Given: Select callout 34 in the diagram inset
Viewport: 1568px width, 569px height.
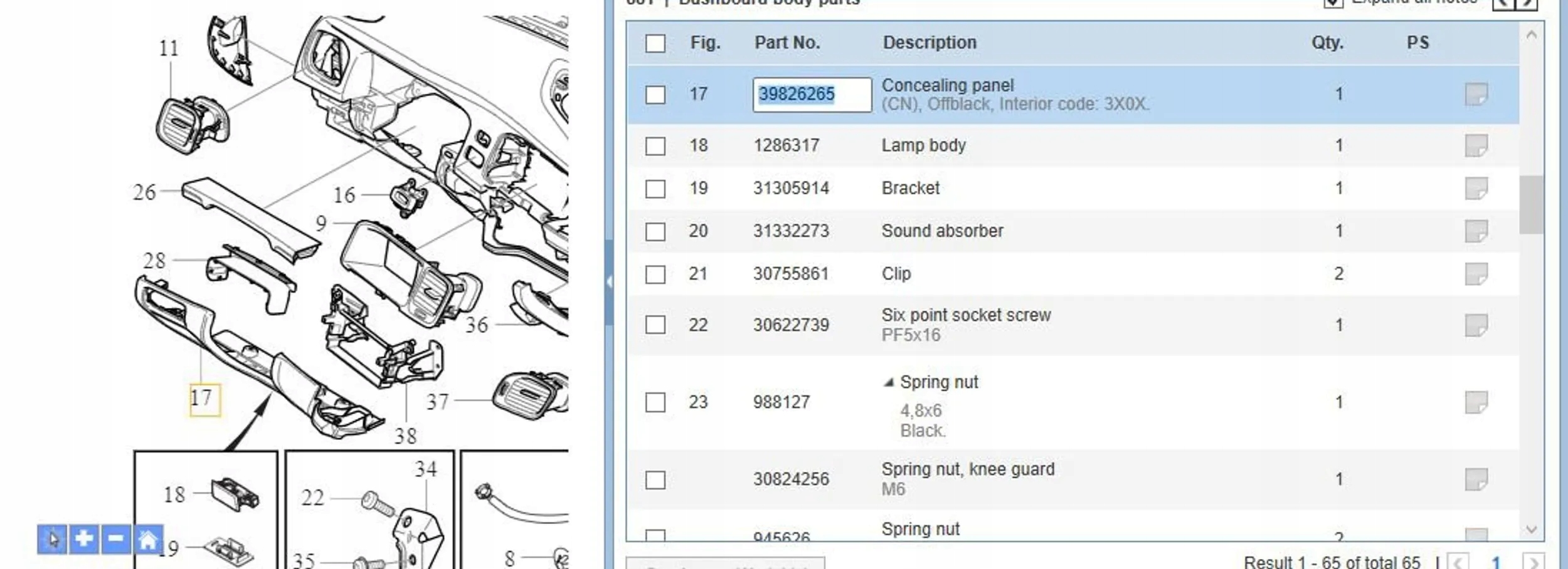Looking at the screenshot, I should [426, 469].
